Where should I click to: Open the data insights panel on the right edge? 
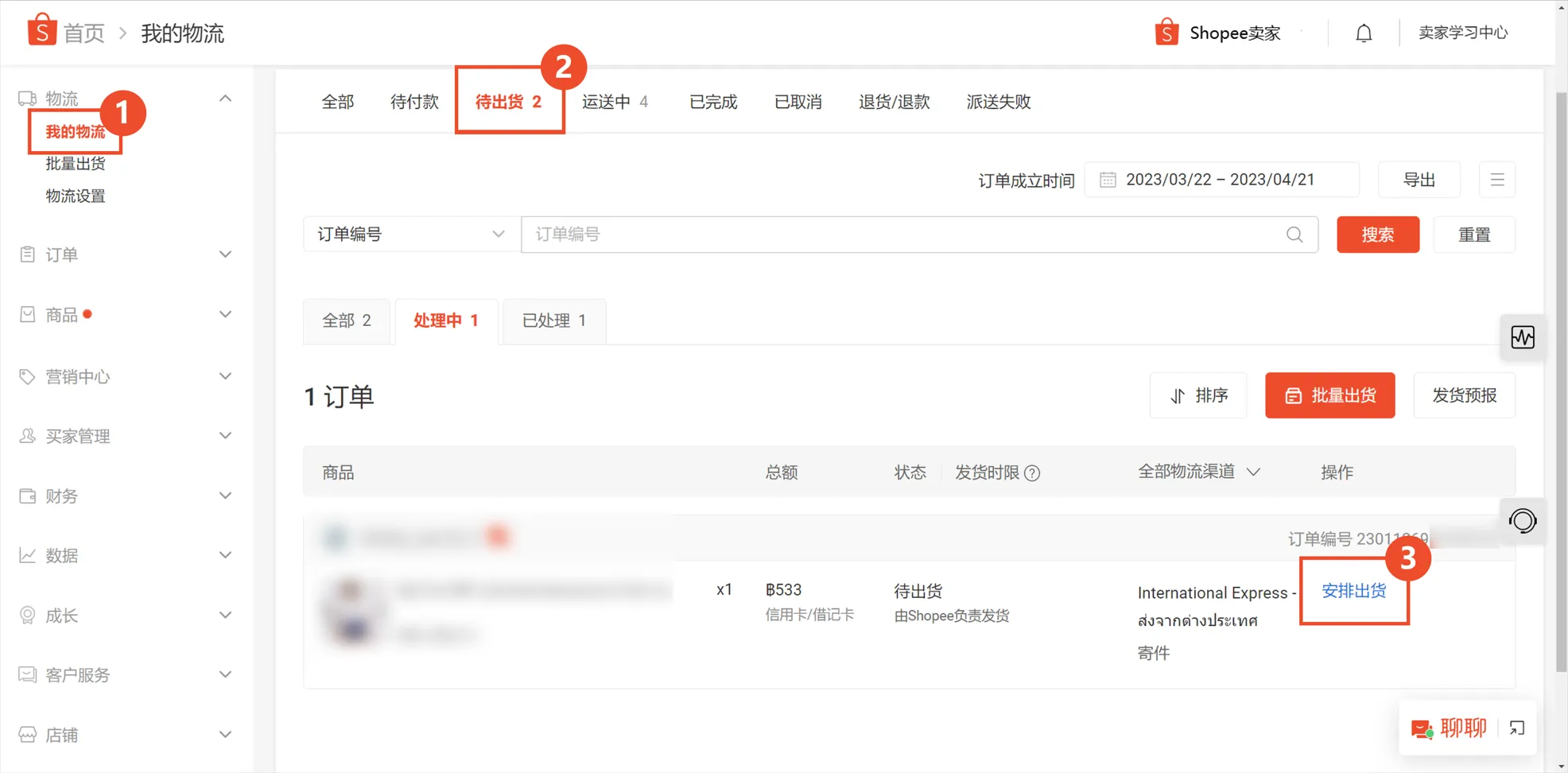[x=1523, y=337]
